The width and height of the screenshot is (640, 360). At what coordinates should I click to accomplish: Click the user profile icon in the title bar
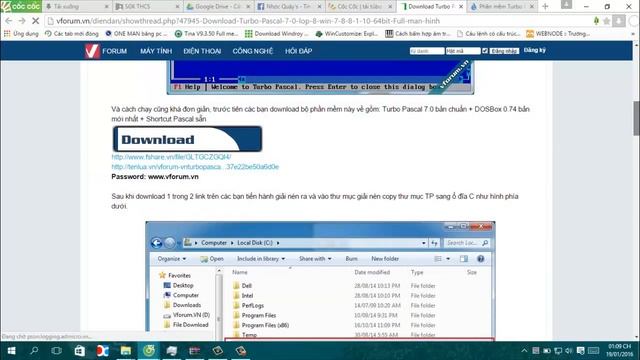pyautogui.click(x=566, y=5)
